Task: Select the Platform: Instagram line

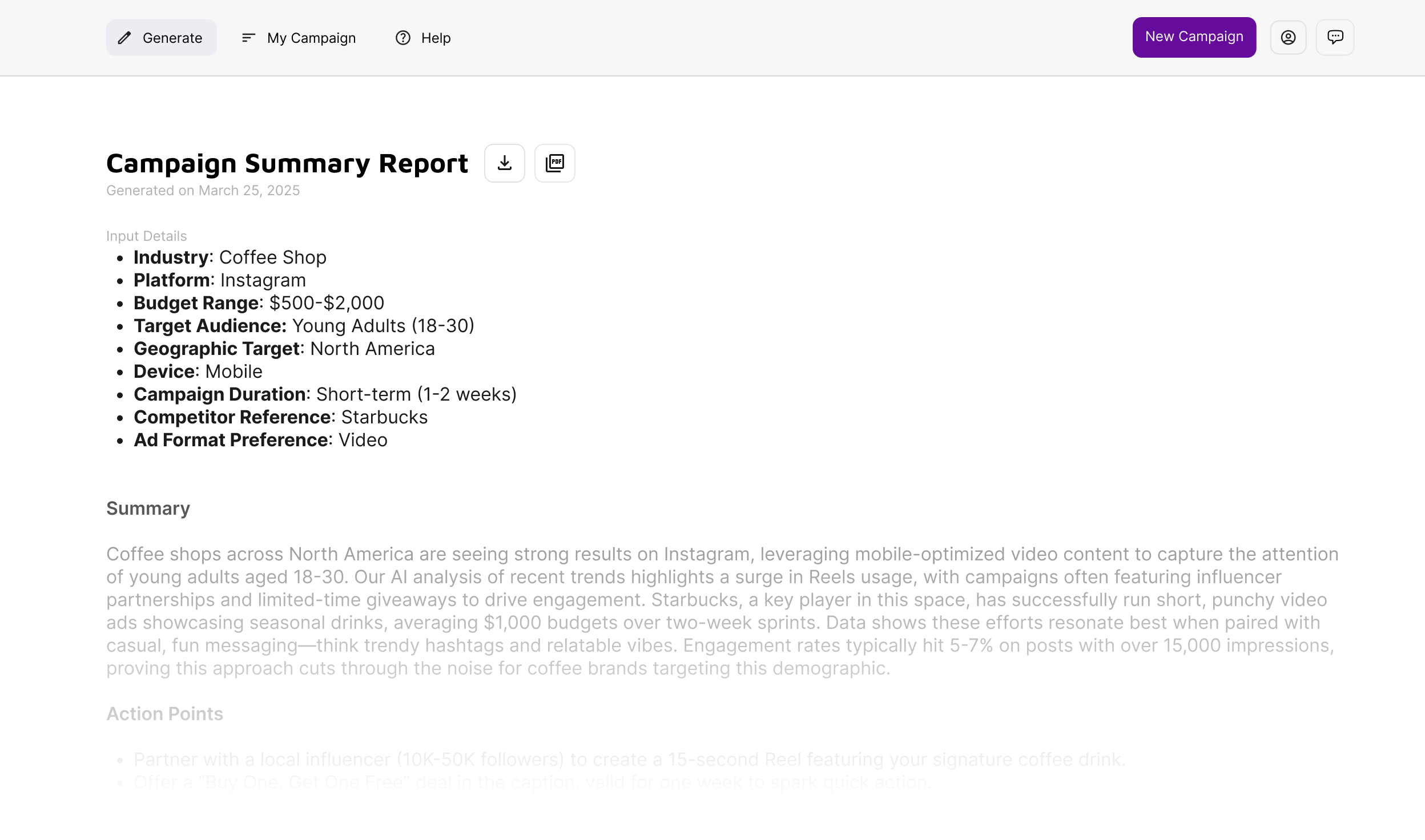Action: [219, 280]
